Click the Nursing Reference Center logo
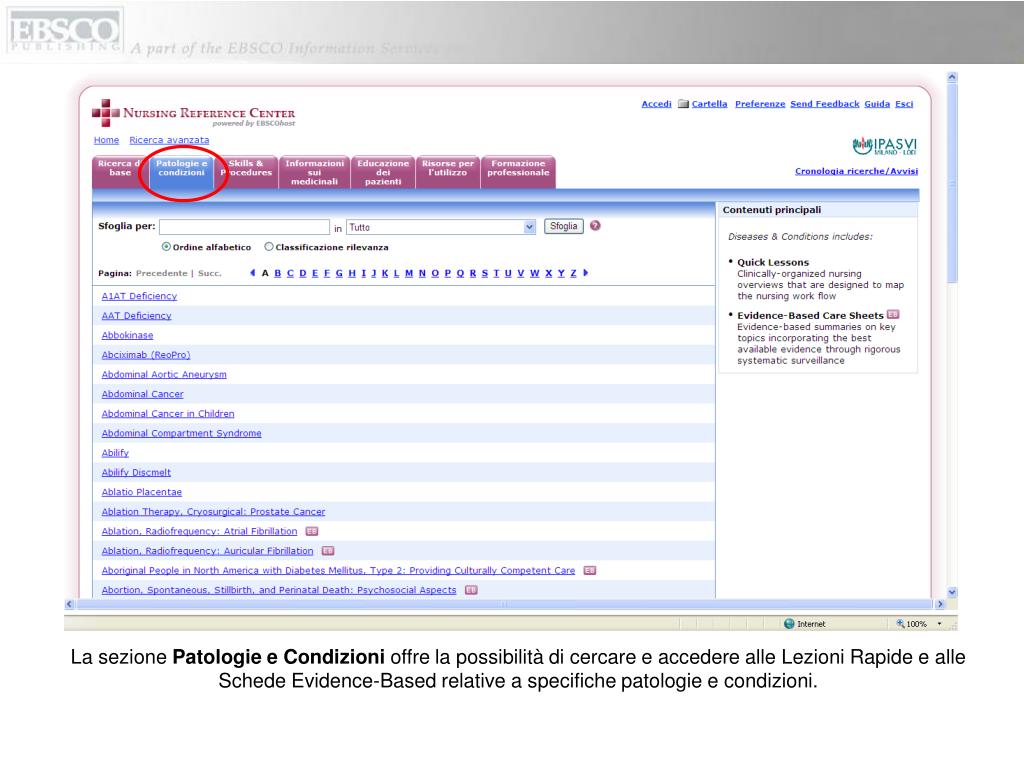 coord(194,114)
